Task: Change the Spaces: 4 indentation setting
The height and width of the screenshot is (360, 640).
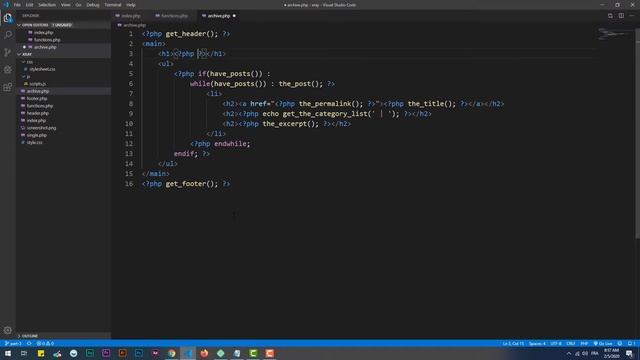Action: (x=537, y=344)
